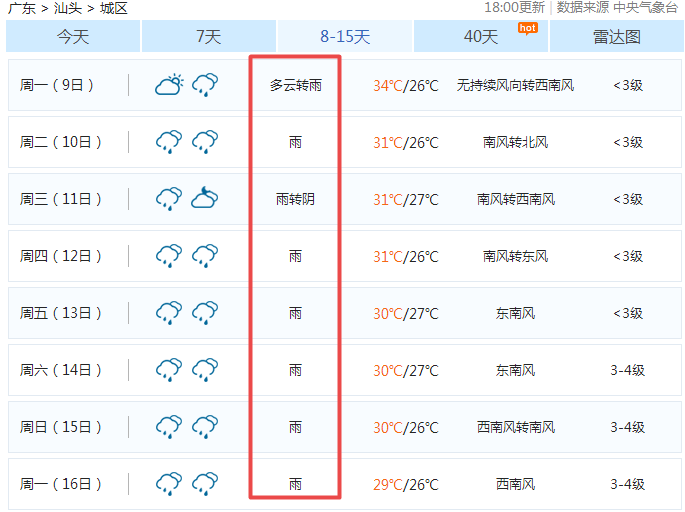685x512 pixels.
Task: Click the 雨 description in 周二 10日 row
Action: 295,142
